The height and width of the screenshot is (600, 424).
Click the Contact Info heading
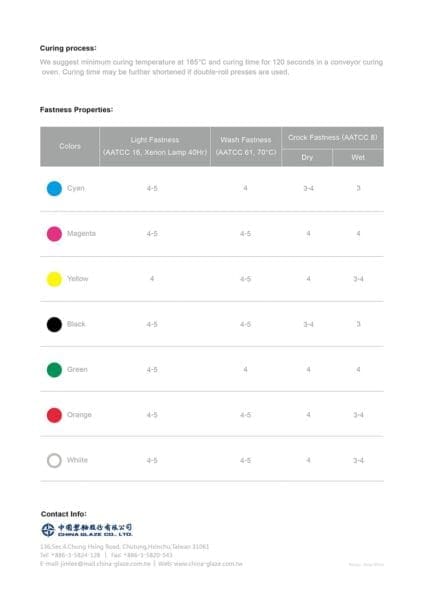(64, 514)
